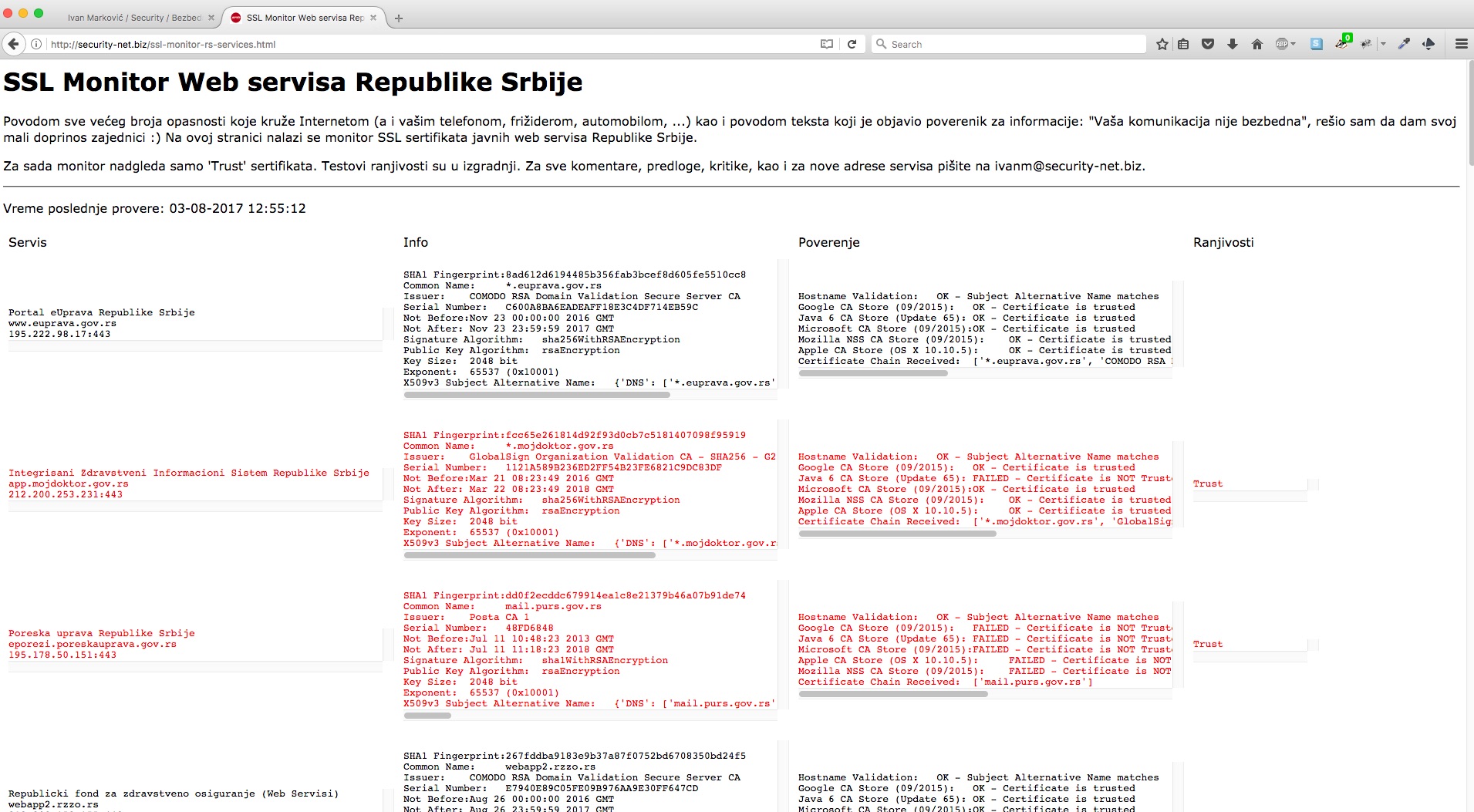1474x812 pixels.
Task: Open the downloads arrow panel
Action: (1233, 44)
